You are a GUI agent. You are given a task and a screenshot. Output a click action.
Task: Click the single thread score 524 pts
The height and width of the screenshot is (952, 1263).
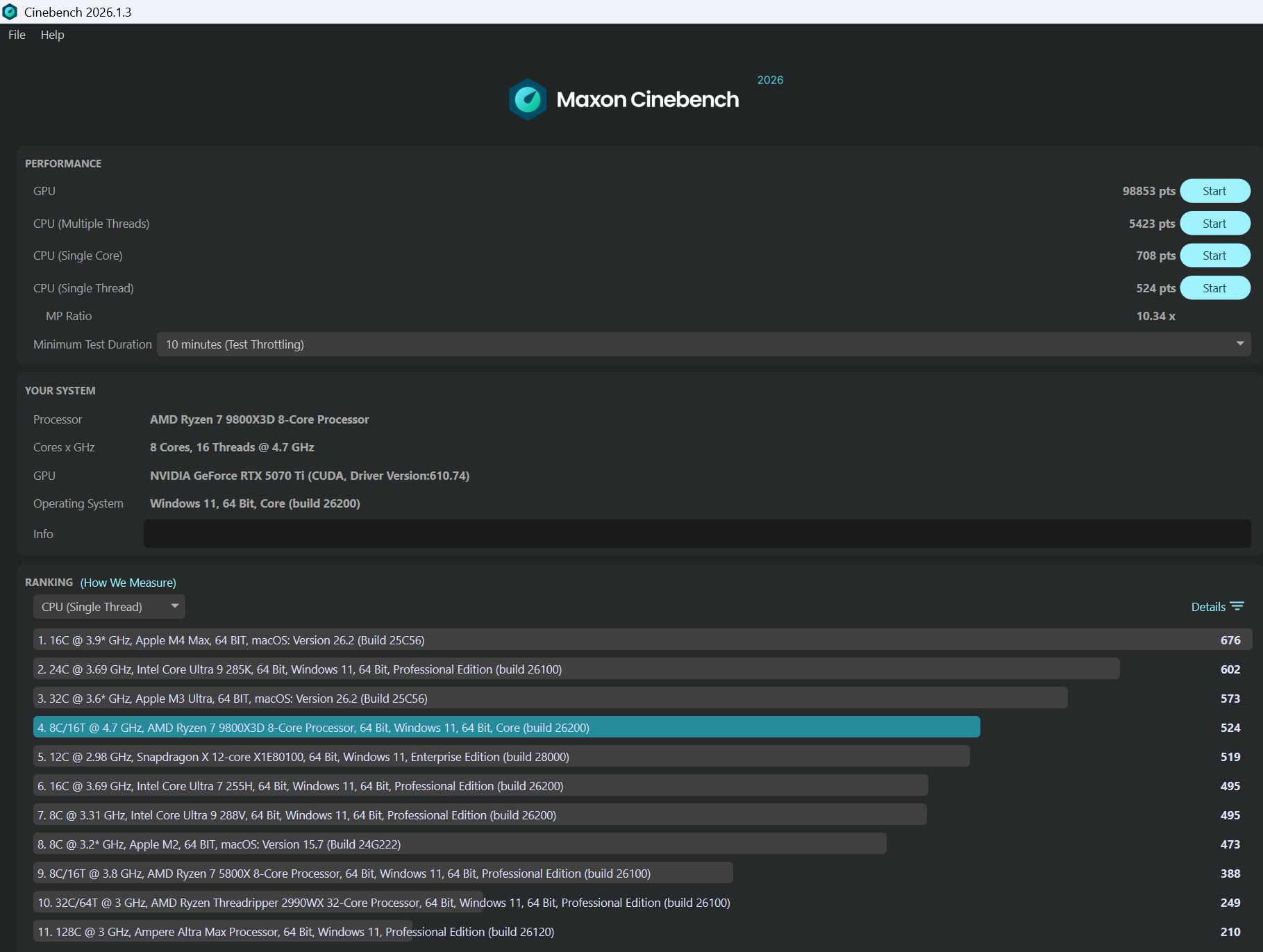[x=1156, y=288]
